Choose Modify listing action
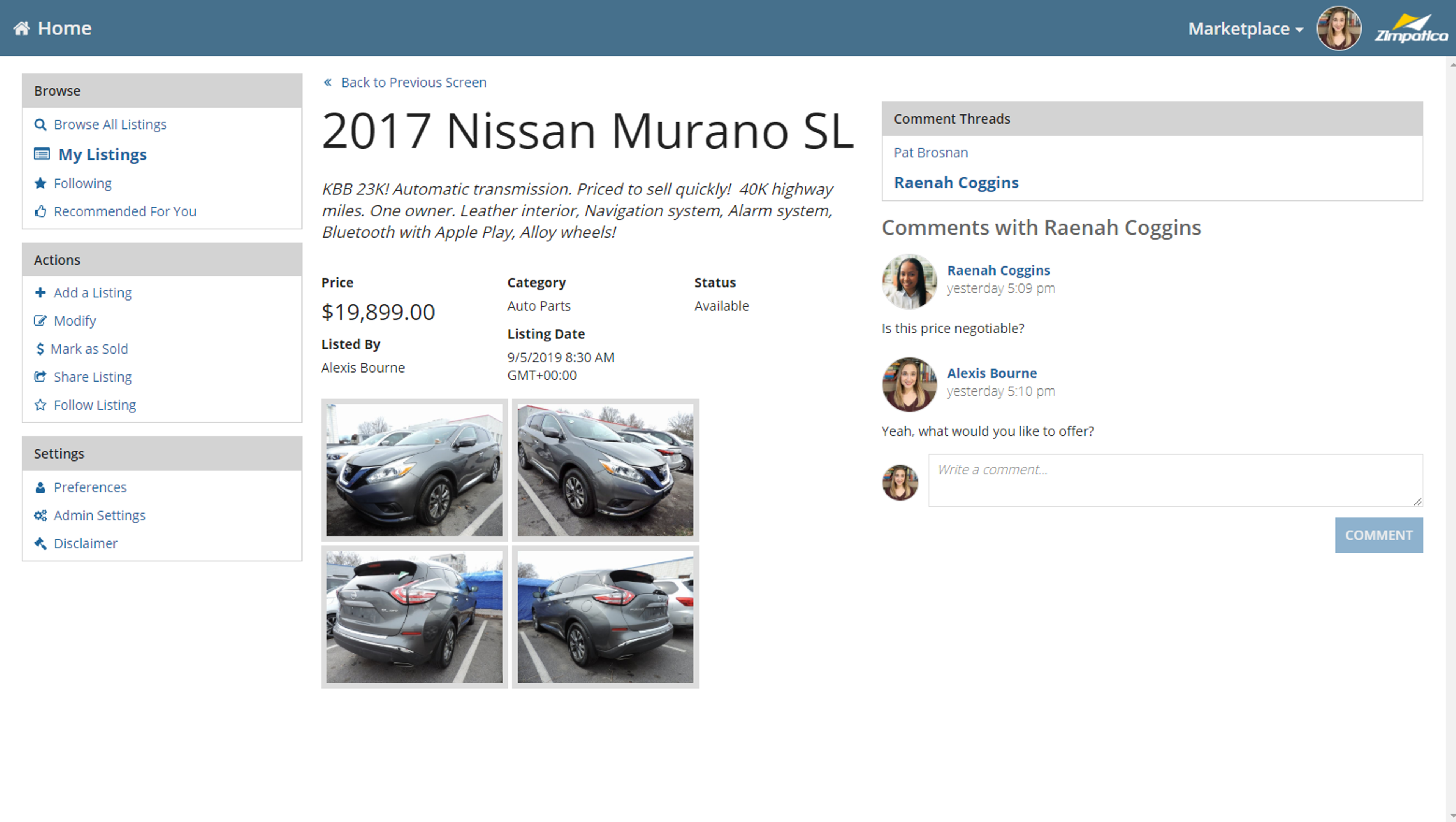1456x822 pixels. click(x=75, y=321)
